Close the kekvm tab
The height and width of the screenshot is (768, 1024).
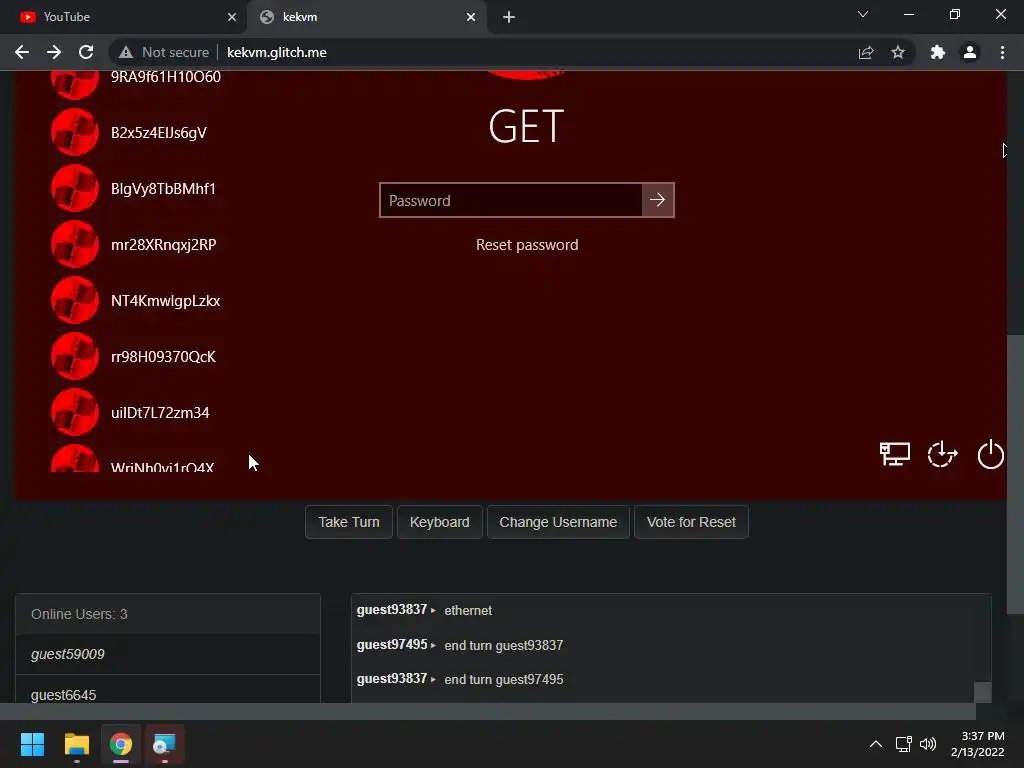pyautogui.click(x=471, y=17)
